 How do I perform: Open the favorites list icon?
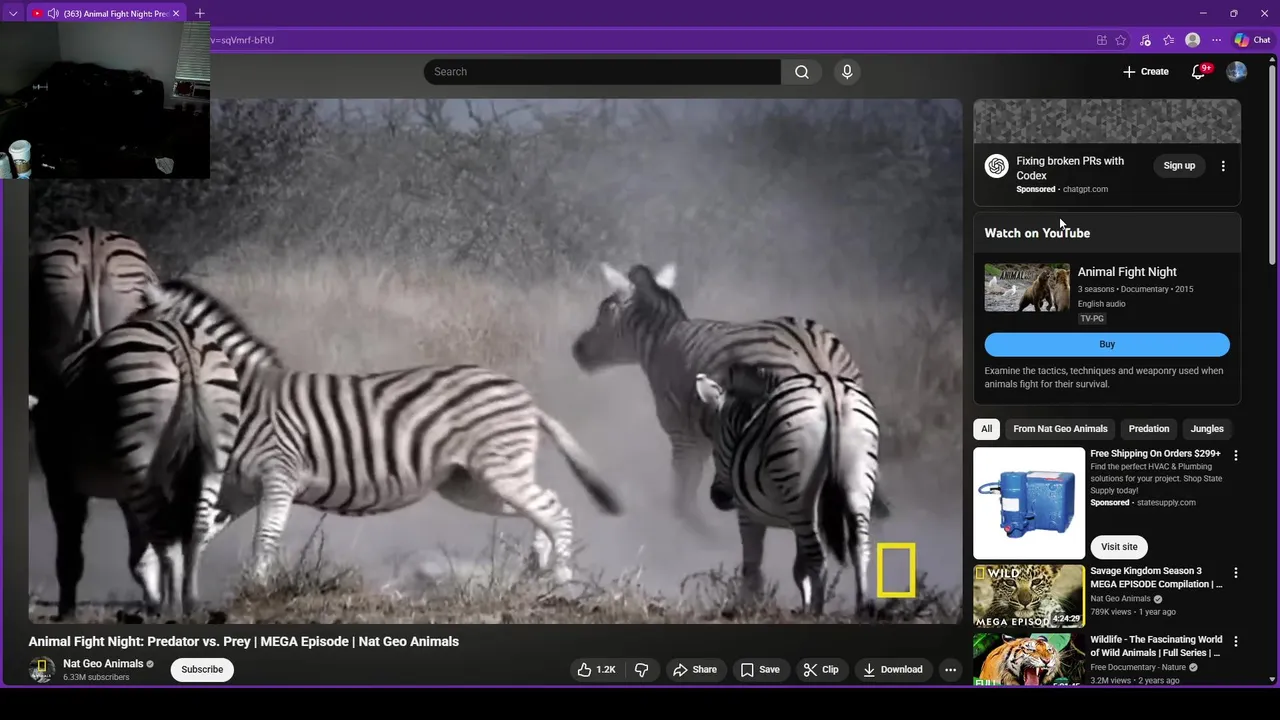[1168, 40]
